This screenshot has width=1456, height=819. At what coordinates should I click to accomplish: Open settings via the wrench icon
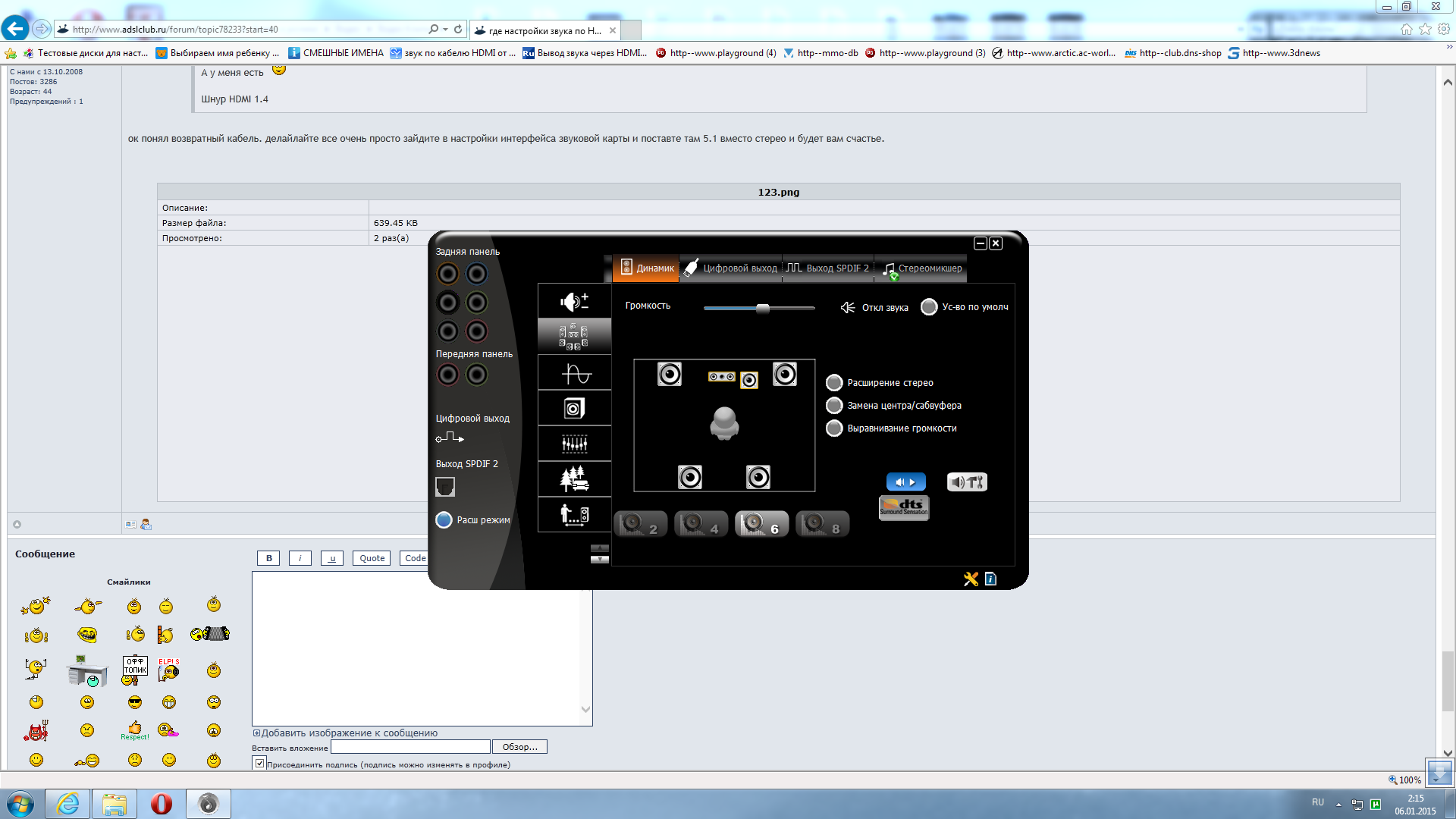[x=971, y=579]
